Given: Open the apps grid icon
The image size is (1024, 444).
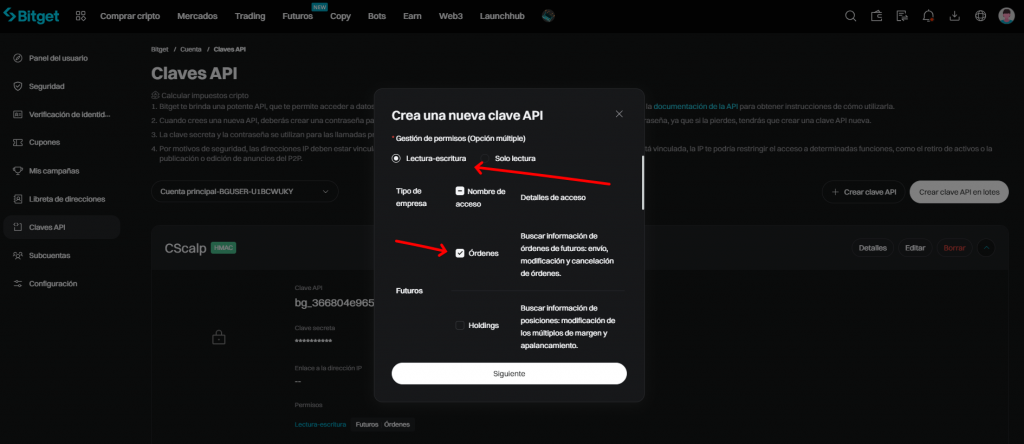Looking at the screenshot, I should click(x=81, y=16).
